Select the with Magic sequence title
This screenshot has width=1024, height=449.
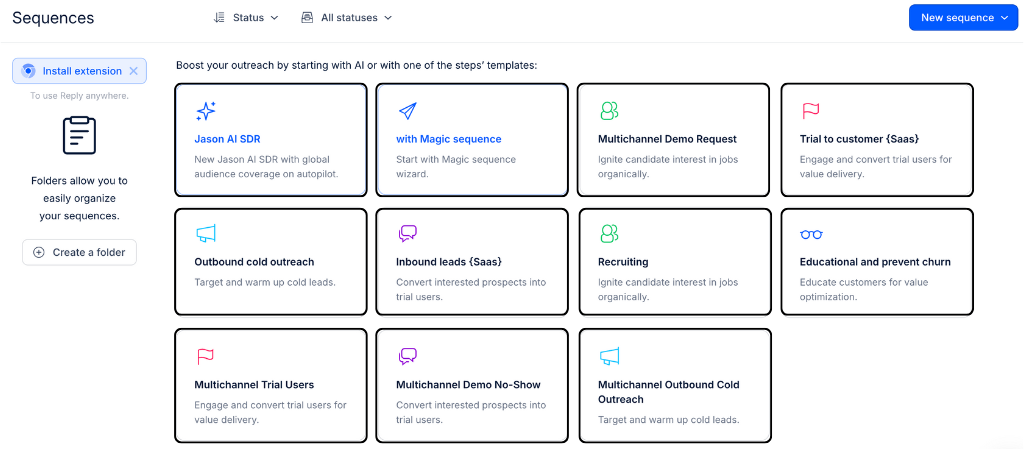pyautogui.click(x=449, y=139)
